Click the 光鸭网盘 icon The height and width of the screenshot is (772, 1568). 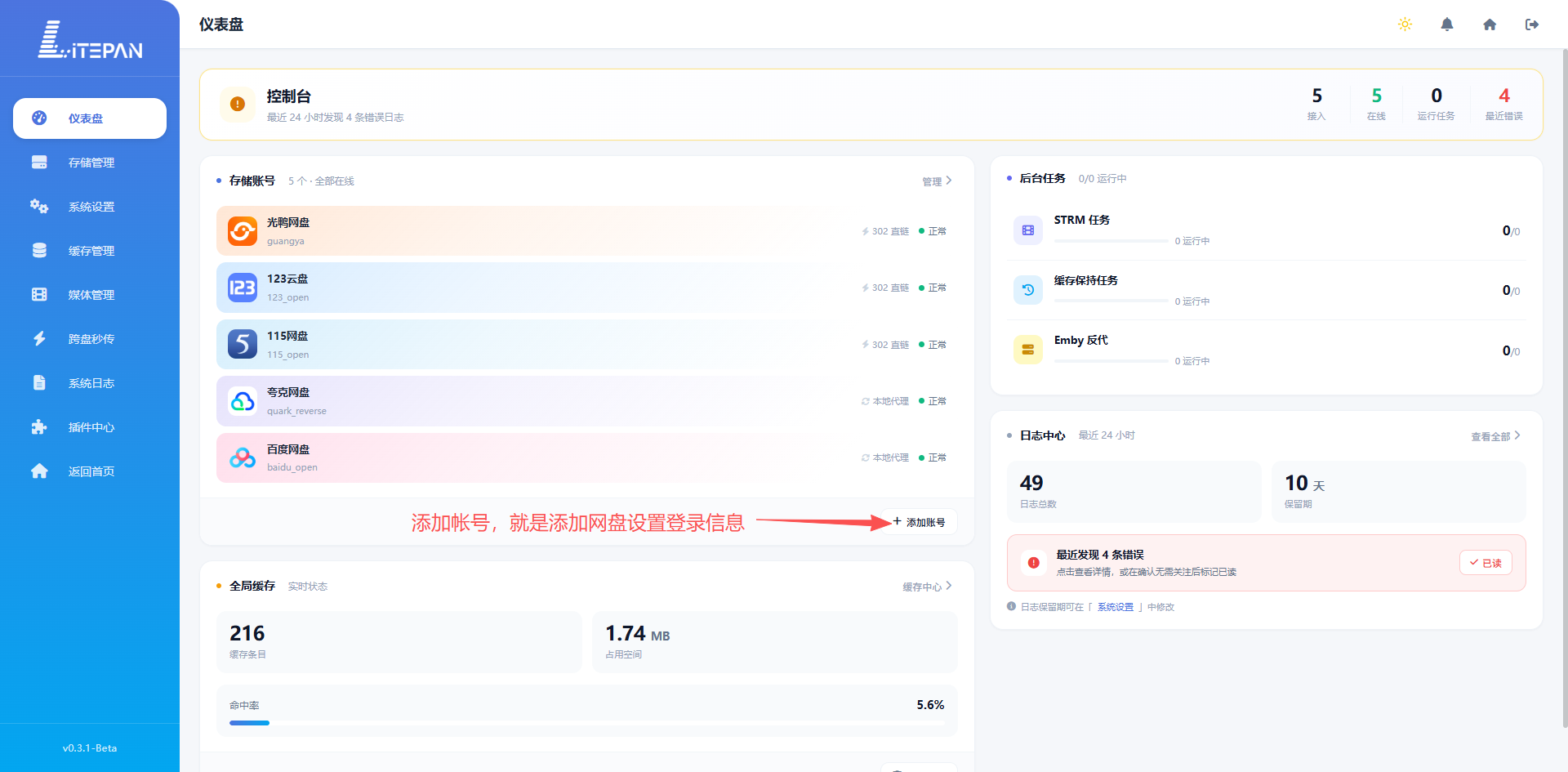(x=243, y=231)
